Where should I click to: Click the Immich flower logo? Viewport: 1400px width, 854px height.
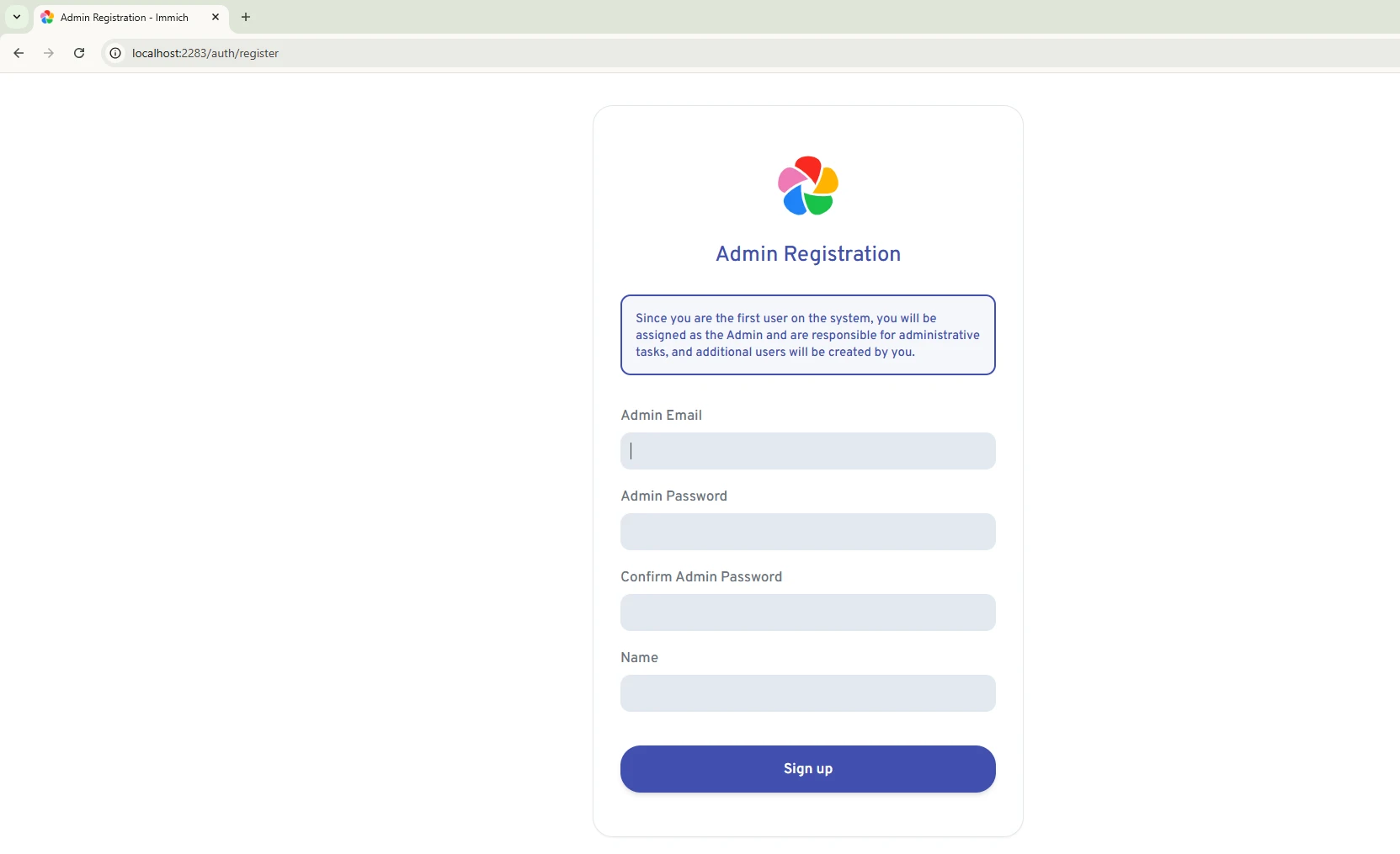click(807, 186)
